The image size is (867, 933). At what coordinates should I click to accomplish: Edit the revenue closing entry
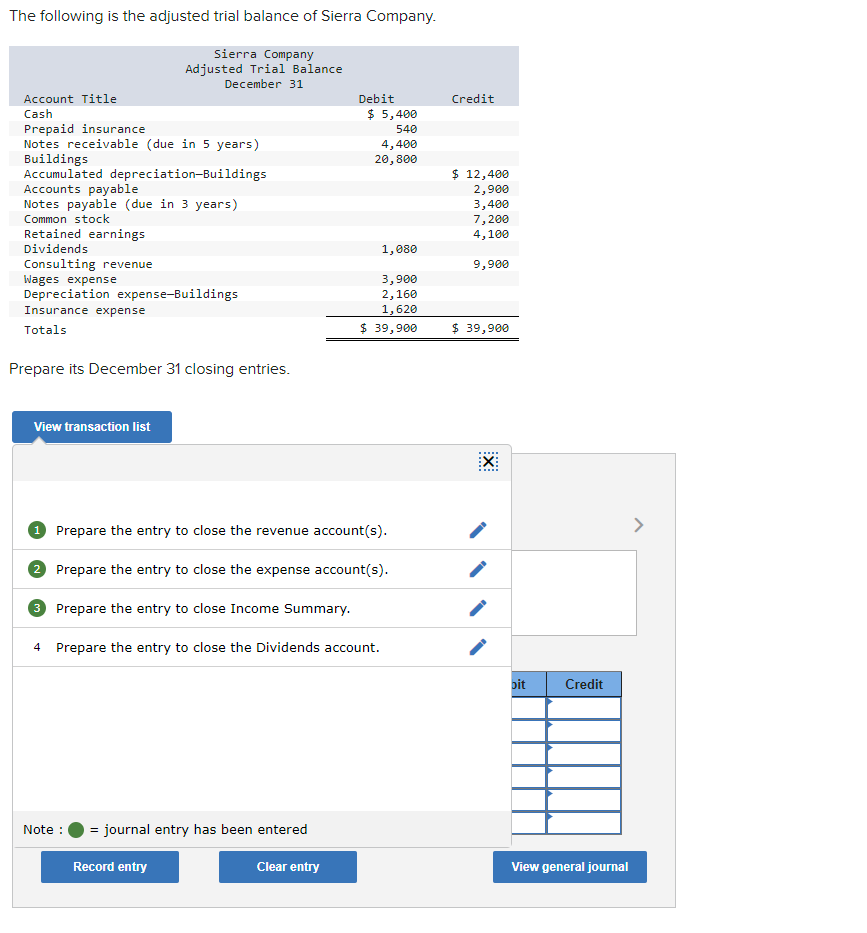coord(477,529)
